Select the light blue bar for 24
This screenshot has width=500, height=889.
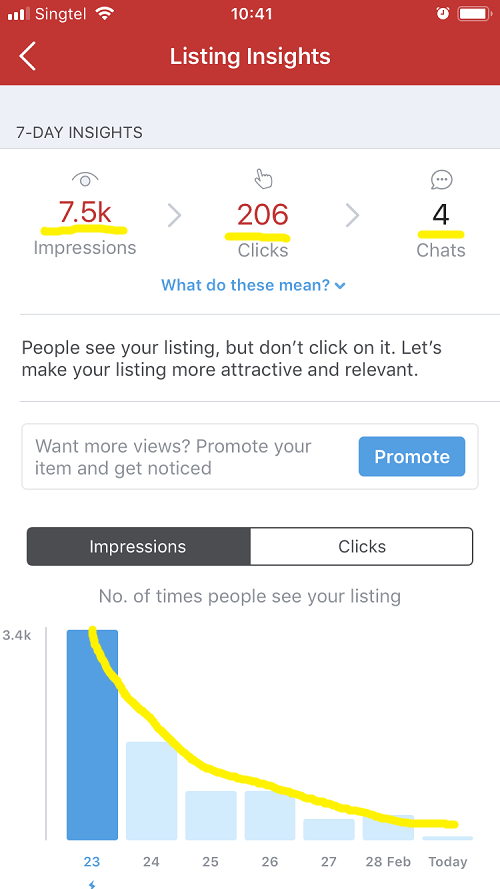coord(151,791)
